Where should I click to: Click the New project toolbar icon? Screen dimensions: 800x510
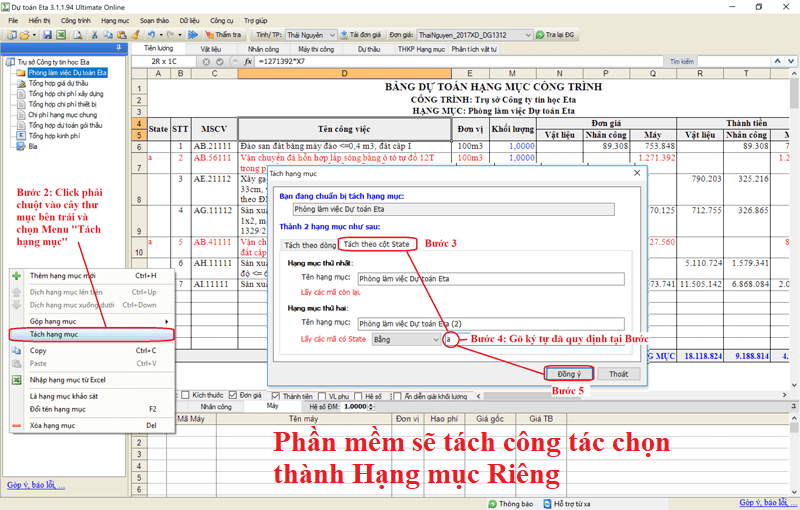click(11, 35)
